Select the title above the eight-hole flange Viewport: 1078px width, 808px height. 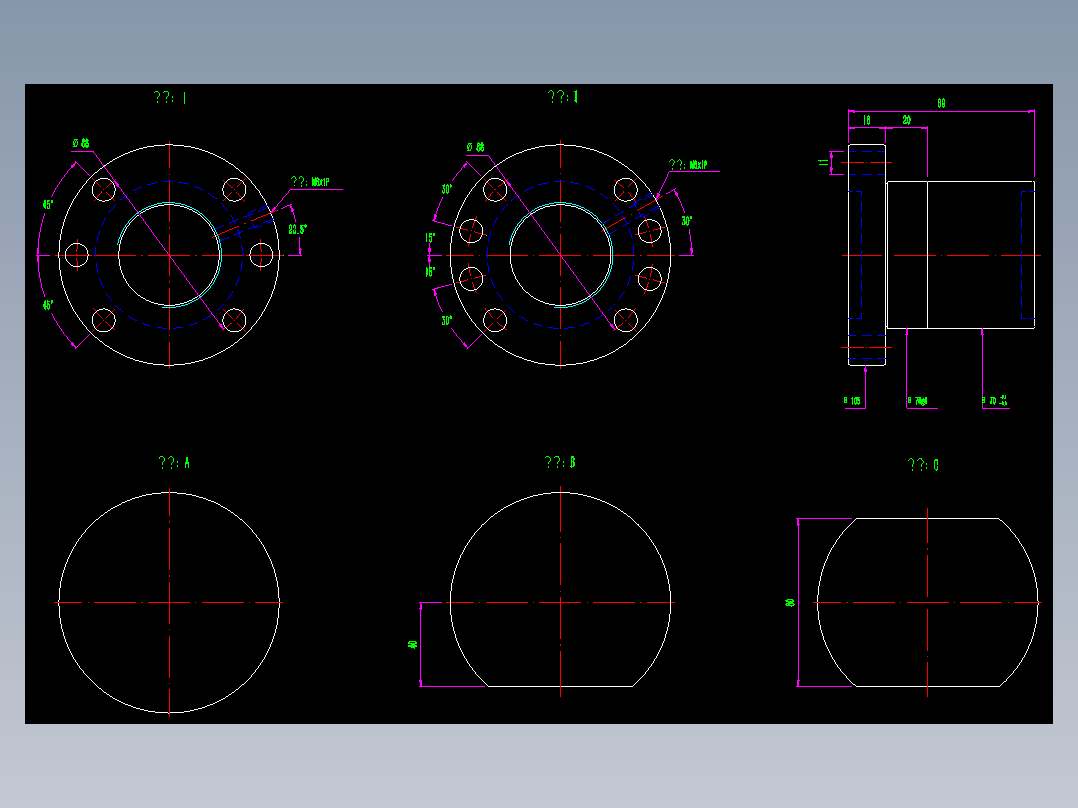[563, 97]
